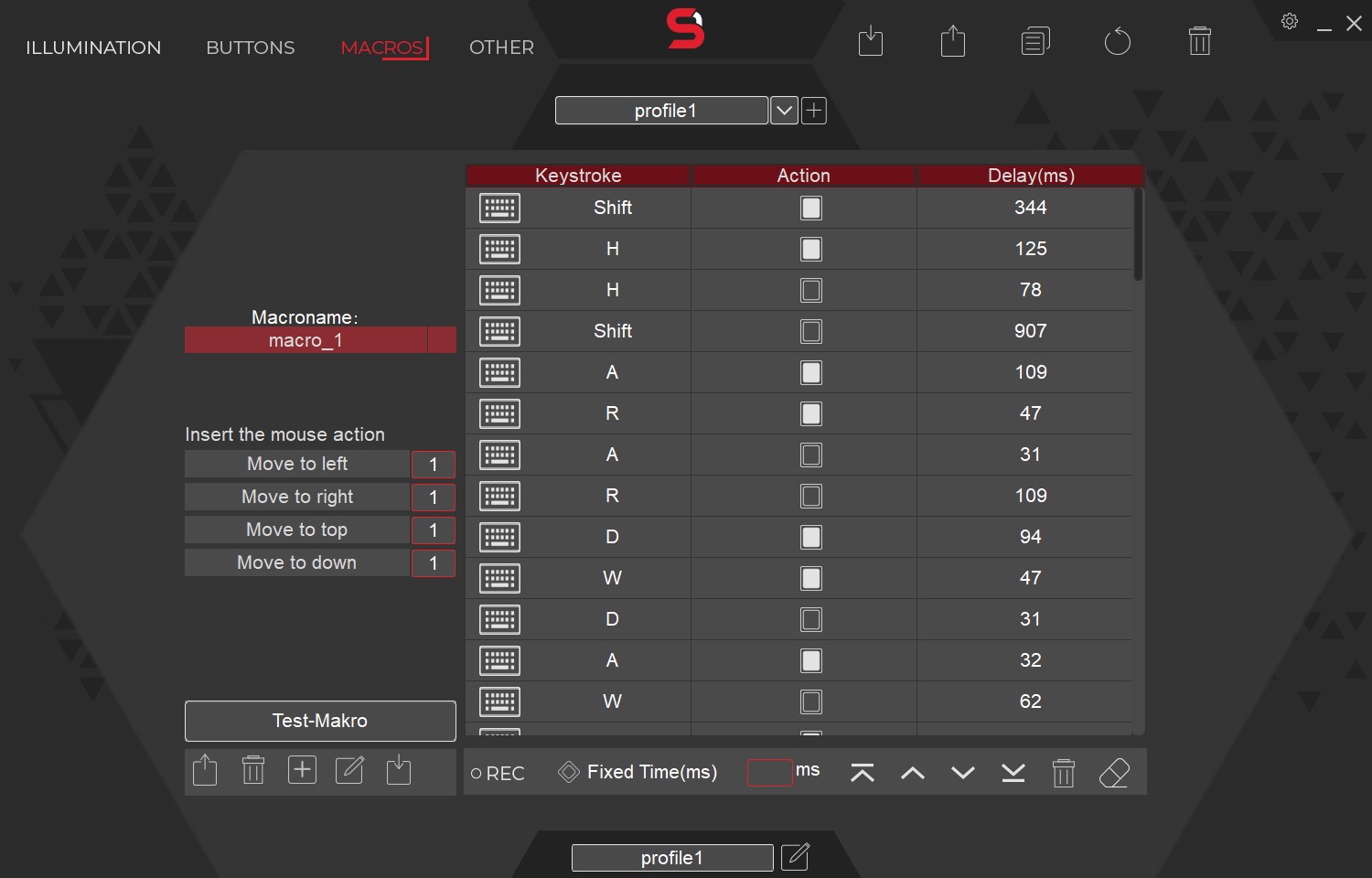The image size is (1372, 878).
Task: Open the BUTTONS tab
Action: pos(250,48)
